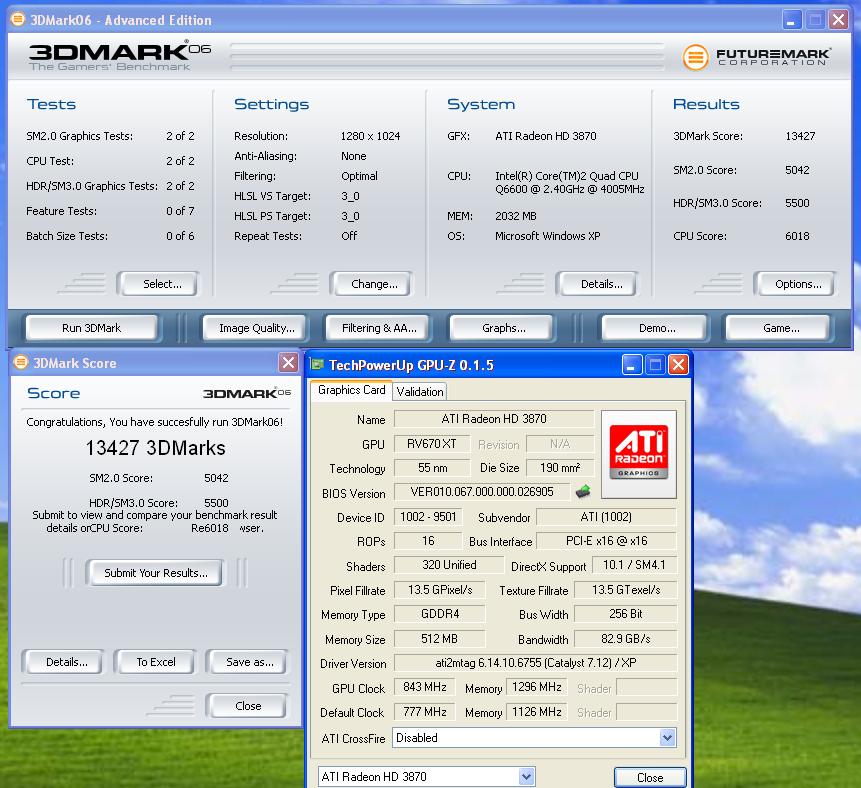Click Save as in Score window
This screenshot has width=861, height=788.
247,662
